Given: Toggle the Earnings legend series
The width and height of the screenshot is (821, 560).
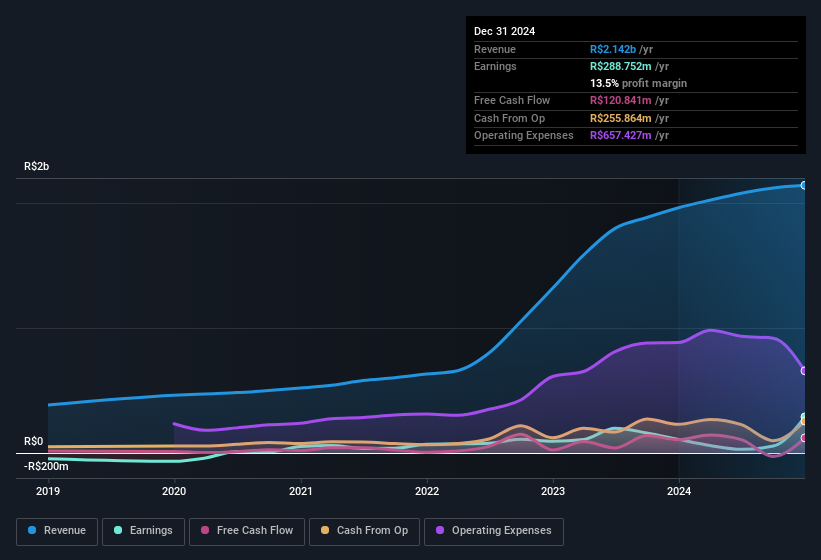Looking at the screenshot, I should click(x=143, y=531).
